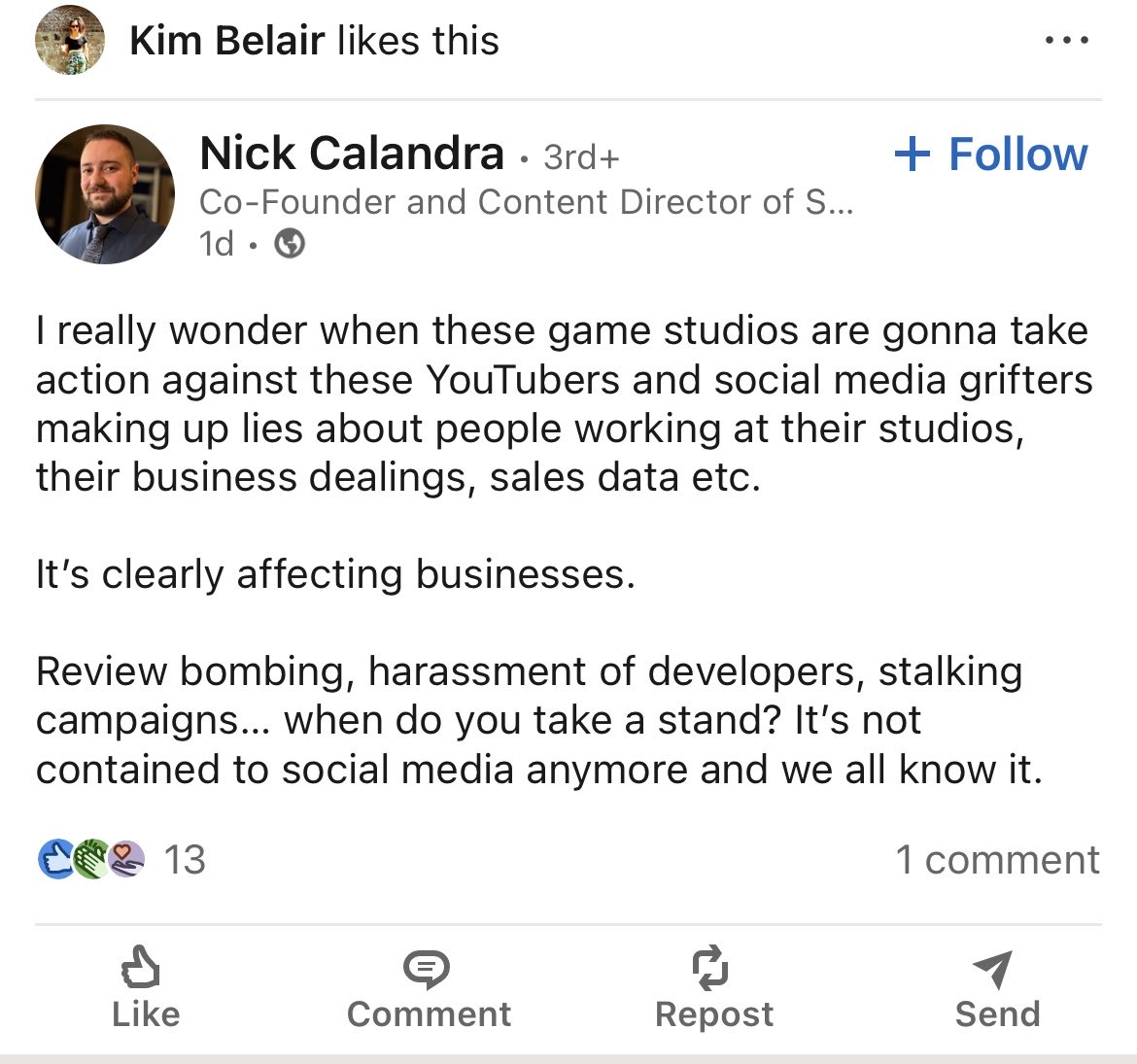This screenshot has height=1064, width=1137.
Task: Open Nick Calandra's profile photo
Action: tap(105, 194)
